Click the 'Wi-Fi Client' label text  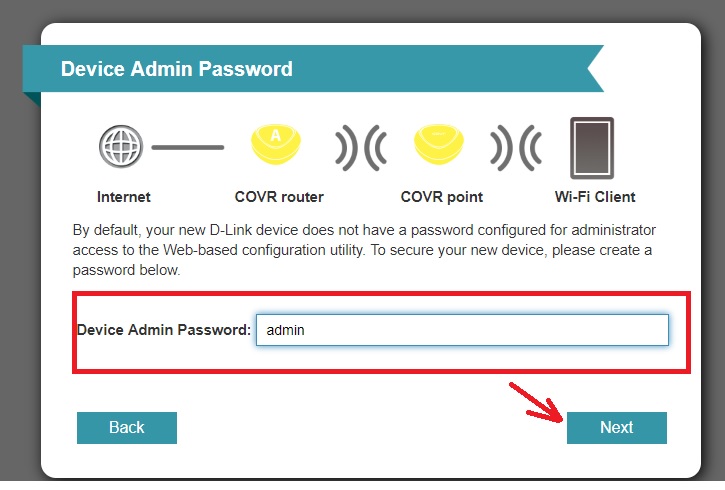595,196
